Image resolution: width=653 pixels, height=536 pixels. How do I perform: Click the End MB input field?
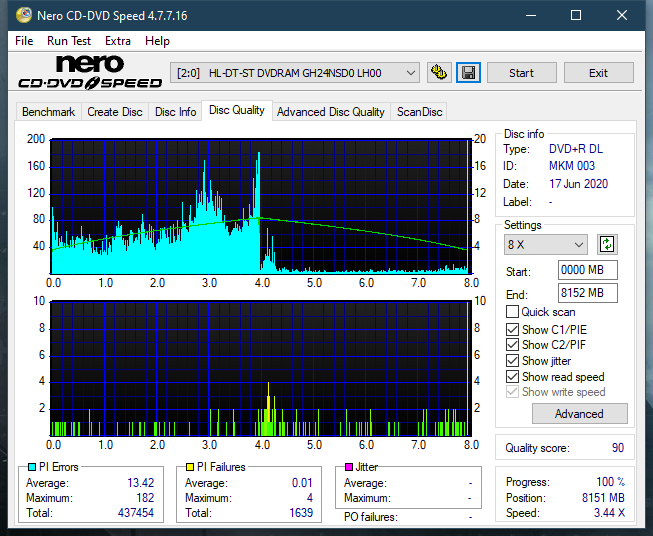click(587, 293)
